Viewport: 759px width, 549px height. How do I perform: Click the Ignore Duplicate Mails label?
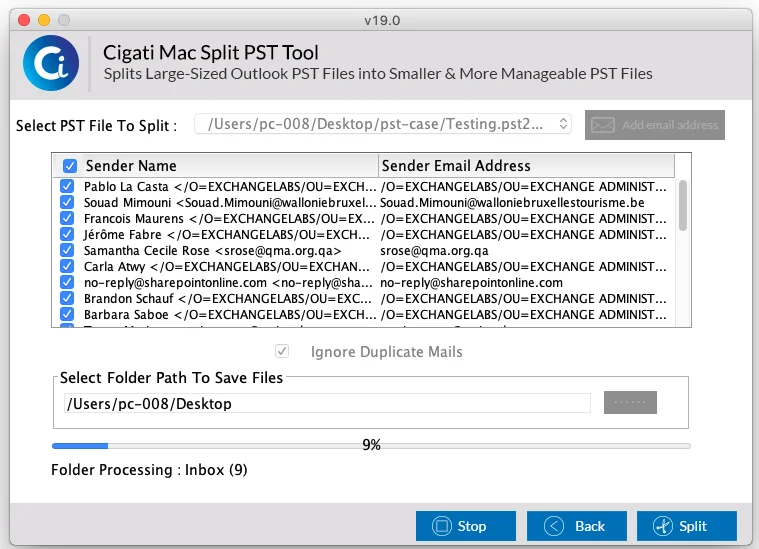click(386, 351)
